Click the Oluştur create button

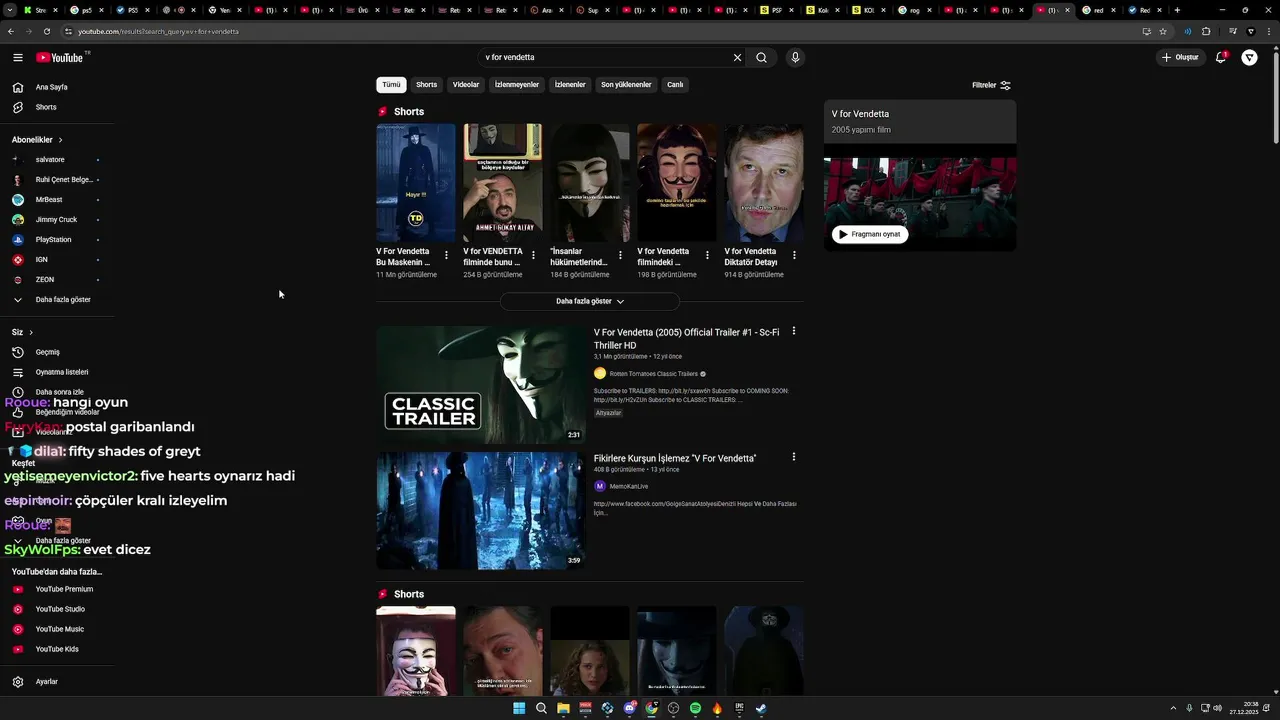pyautogui.click(x=1180, y=57)
